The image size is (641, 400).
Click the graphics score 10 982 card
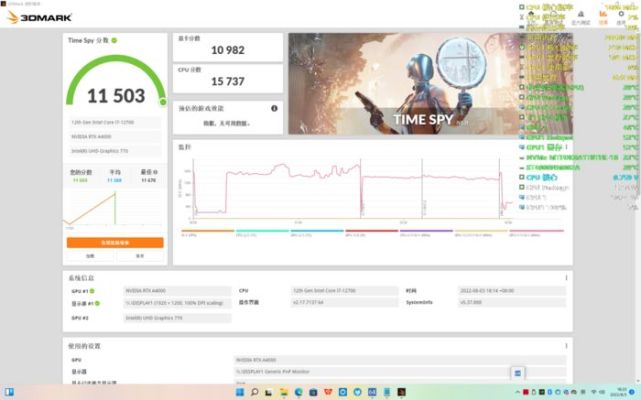[x=228, y=47]
